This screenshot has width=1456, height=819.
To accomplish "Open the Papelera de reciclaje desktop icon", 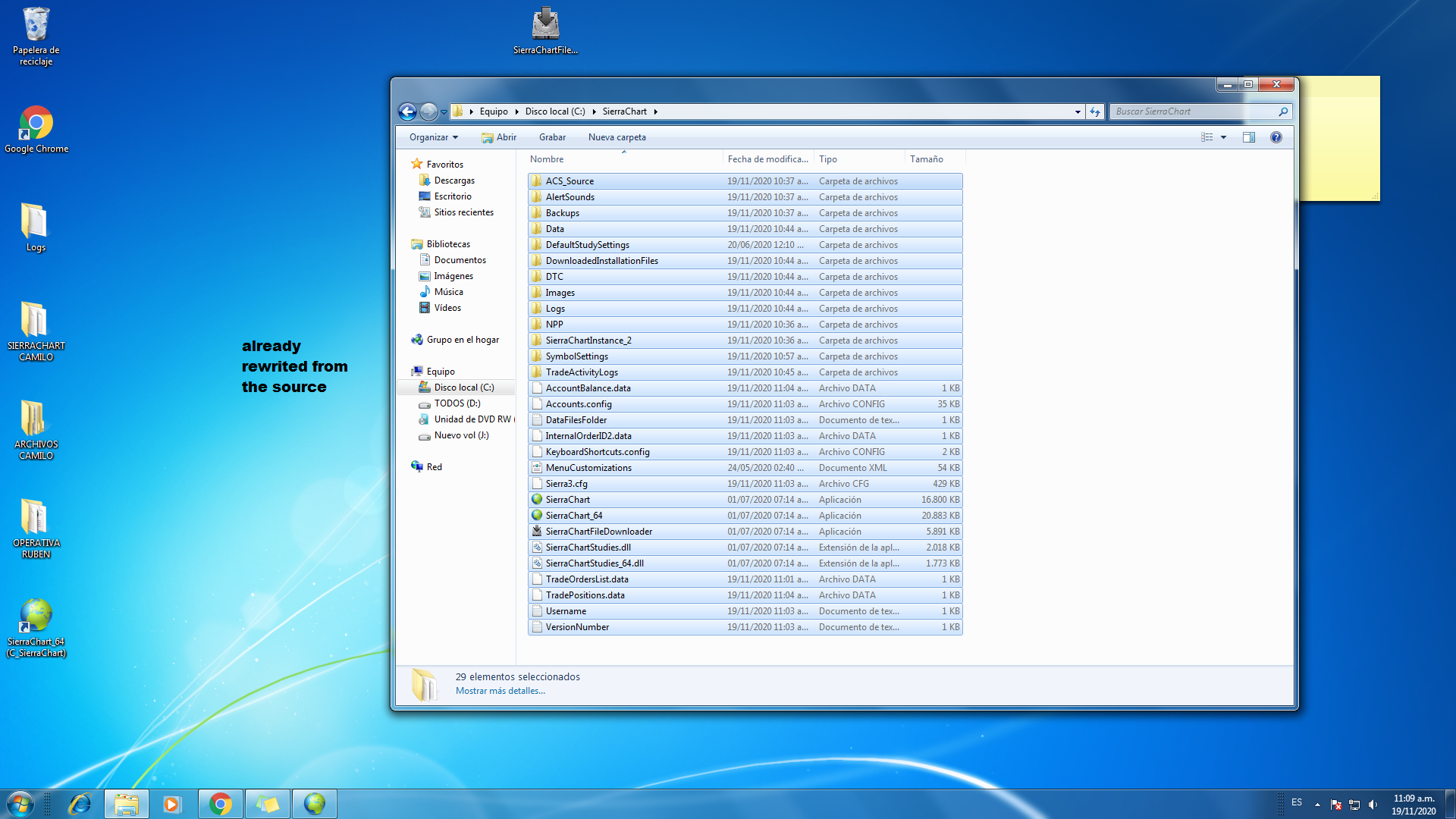I will click(x=36, y=36).
